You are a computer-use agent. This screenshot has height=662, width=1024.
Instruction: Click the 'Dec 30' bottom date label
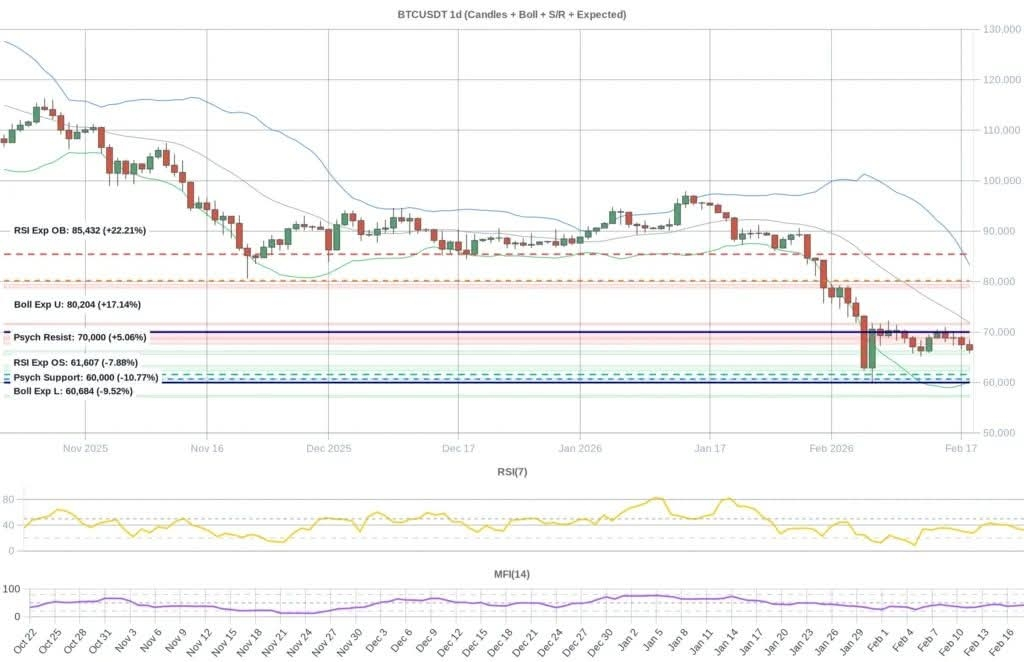coord(603,643)
